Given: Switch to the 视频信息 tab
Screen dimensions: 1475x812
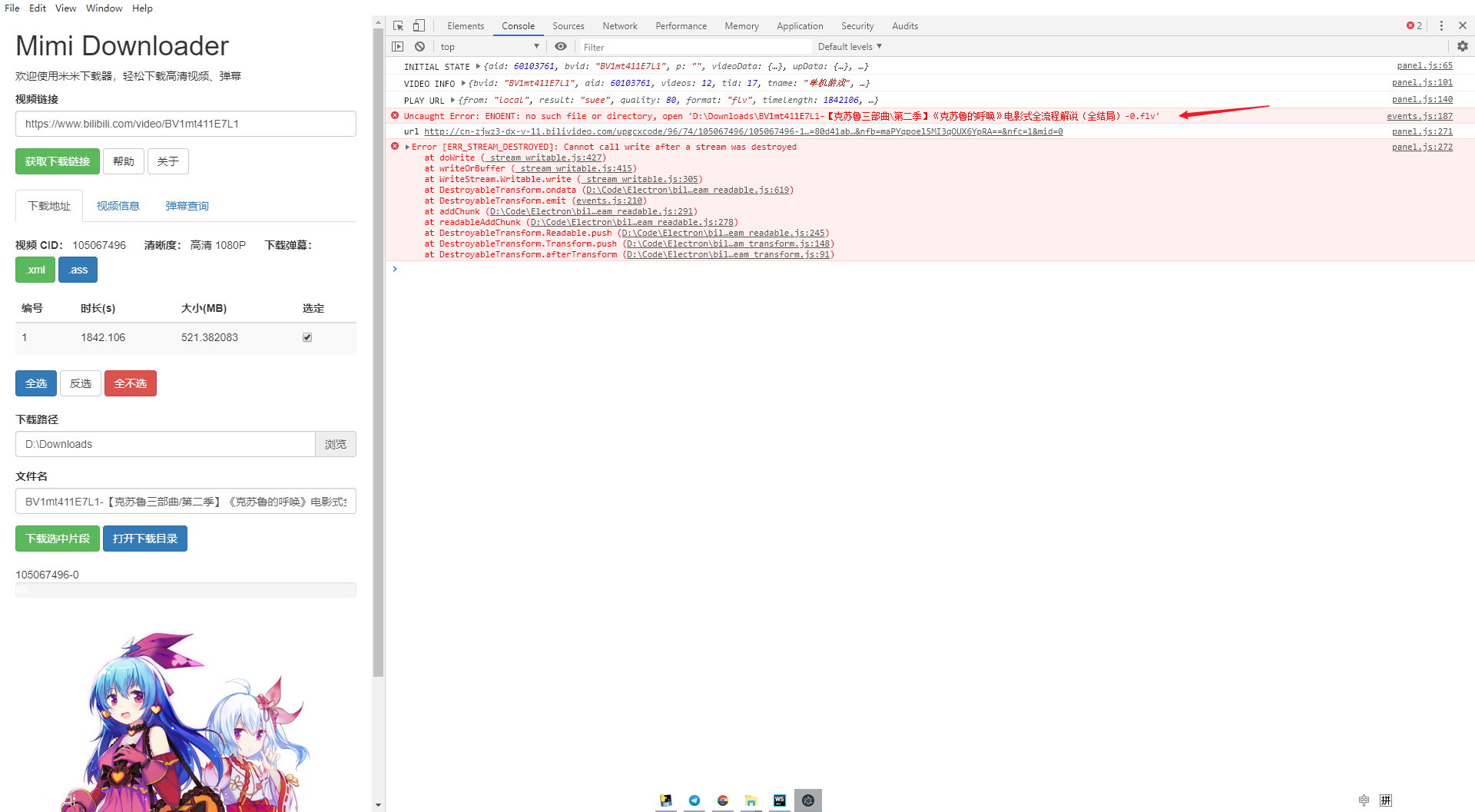Looking at the screenshot, I should point(118,205).
